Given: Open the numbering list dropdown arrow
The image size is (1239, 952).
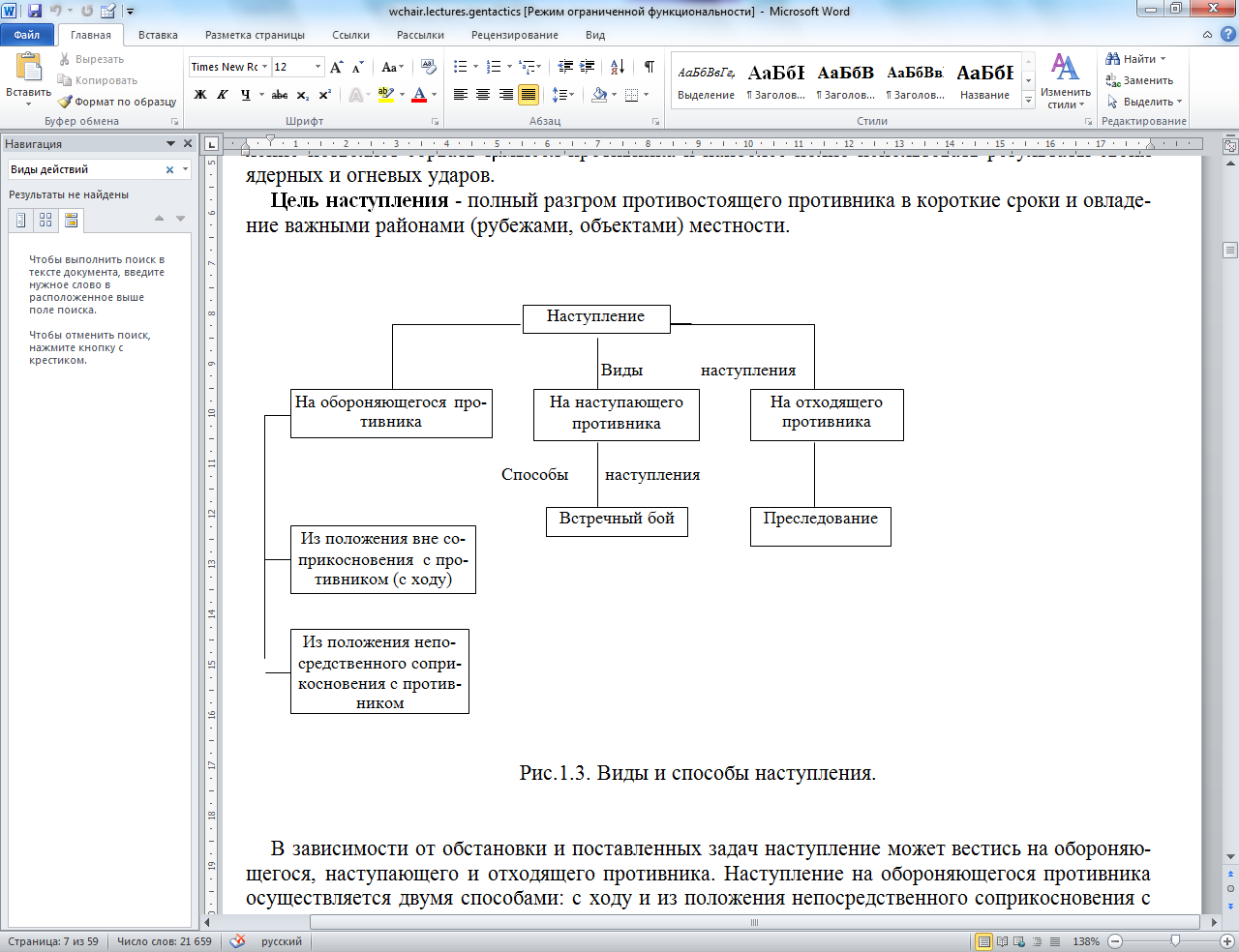Looking at the screenshot, I should click(x=509, y=67).
